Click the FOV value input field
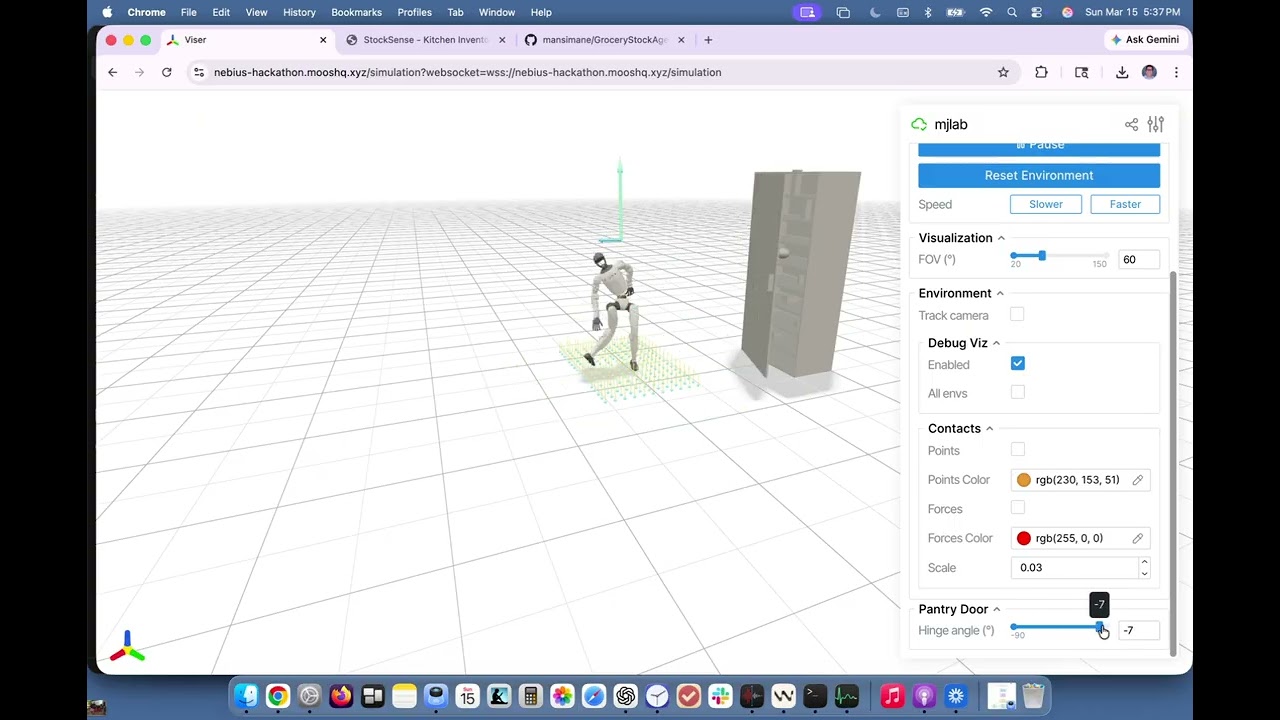The image size is (1280, 720). coord(1138,259)
